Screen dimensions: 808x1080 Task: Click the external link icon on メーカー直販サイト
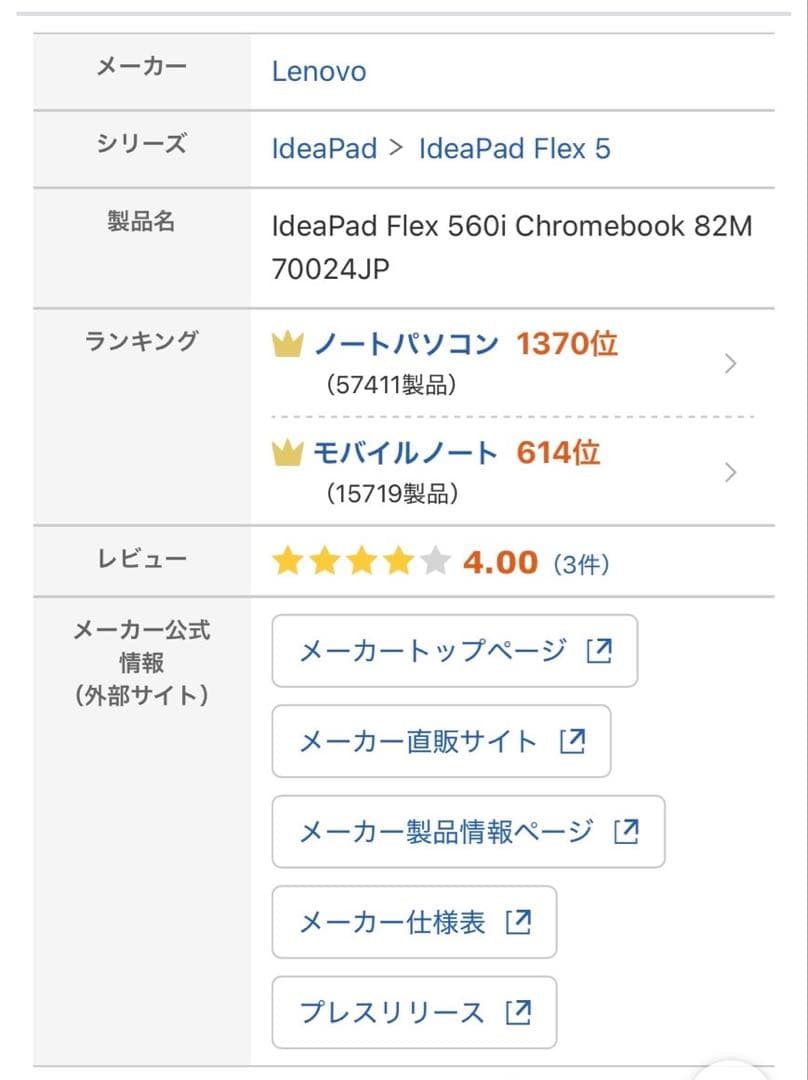pos(572,741)
